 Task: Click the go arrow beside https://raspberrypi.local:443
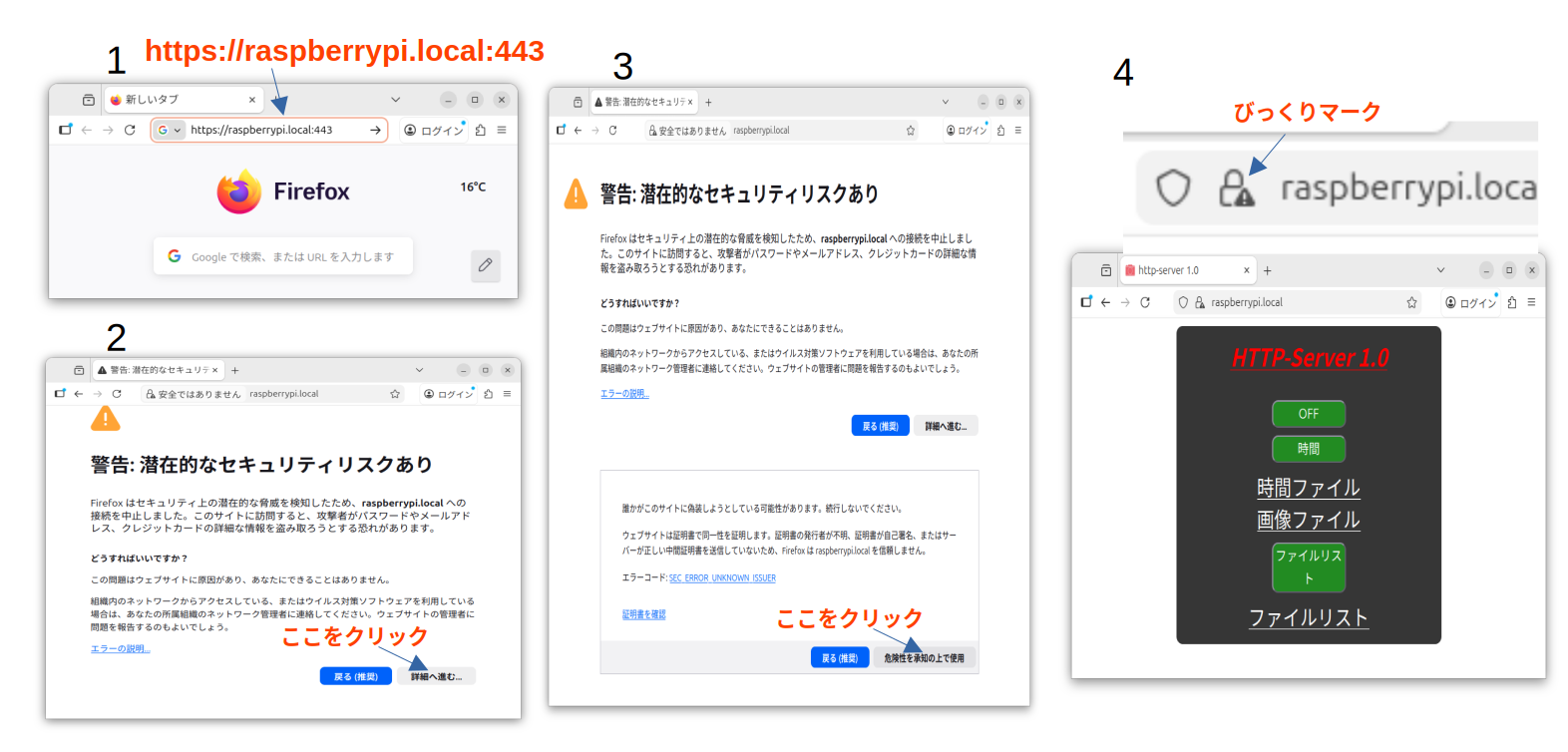click(375, 130)
